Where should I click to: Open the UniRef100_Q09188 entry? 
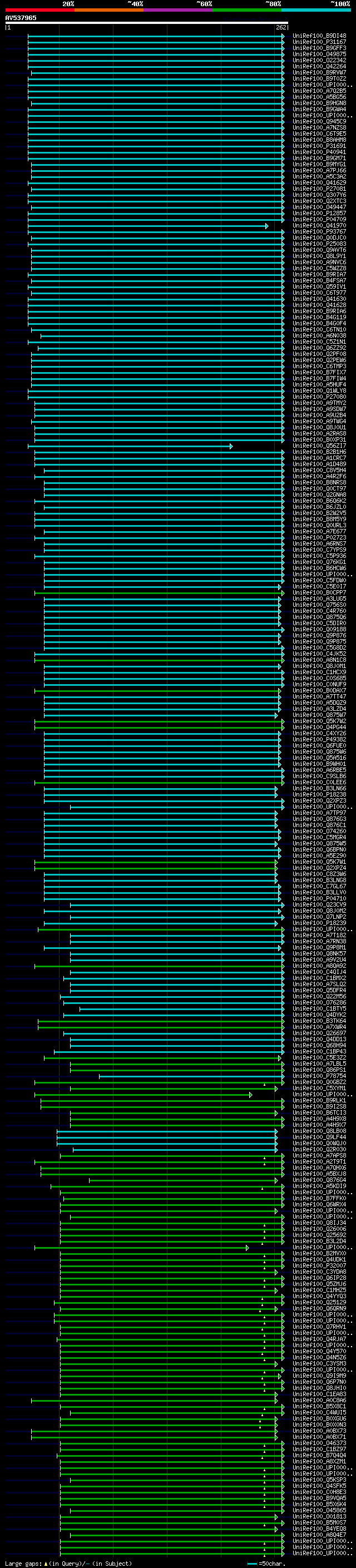coord(319,630)
